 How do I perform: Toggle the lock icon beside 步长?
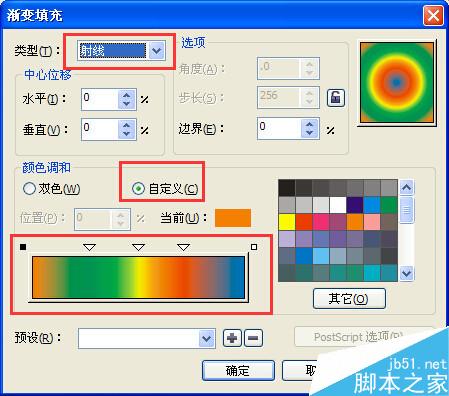(x=335, y=98)
